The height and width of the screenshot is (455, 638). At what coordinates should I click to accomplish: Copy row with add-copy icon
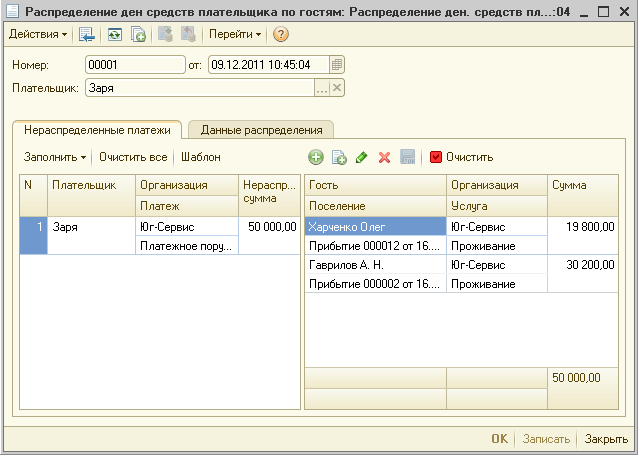click(x=339, y=157)
